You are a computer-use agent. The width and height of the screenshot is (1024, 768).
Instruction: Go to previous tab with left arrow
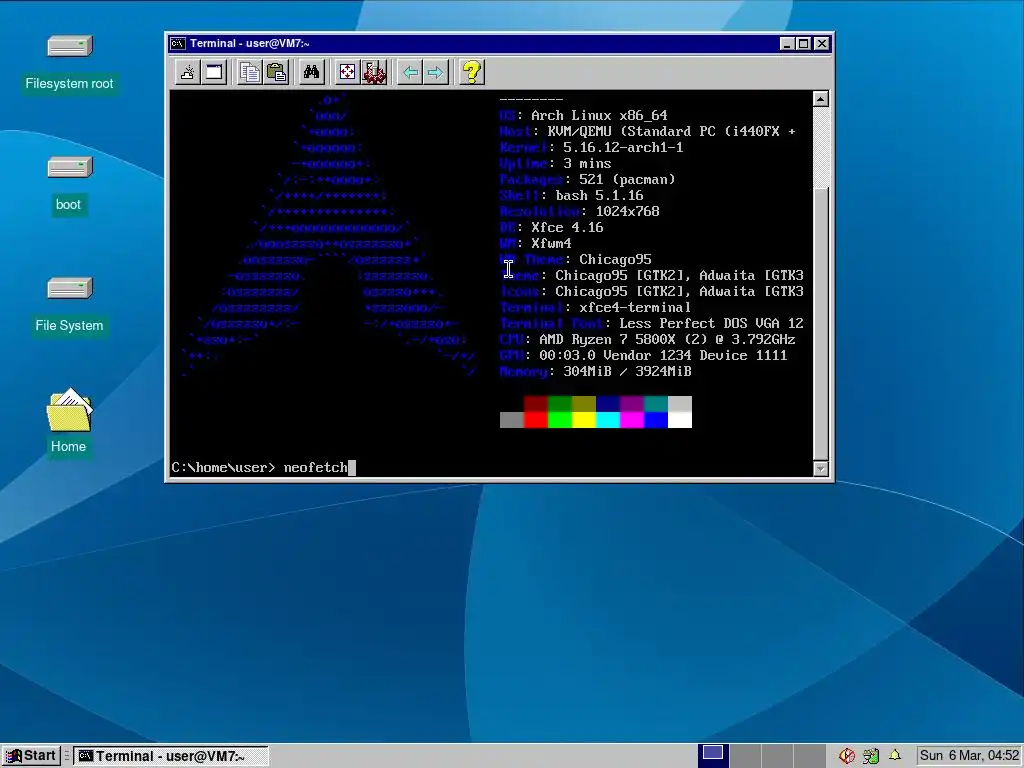410,72
